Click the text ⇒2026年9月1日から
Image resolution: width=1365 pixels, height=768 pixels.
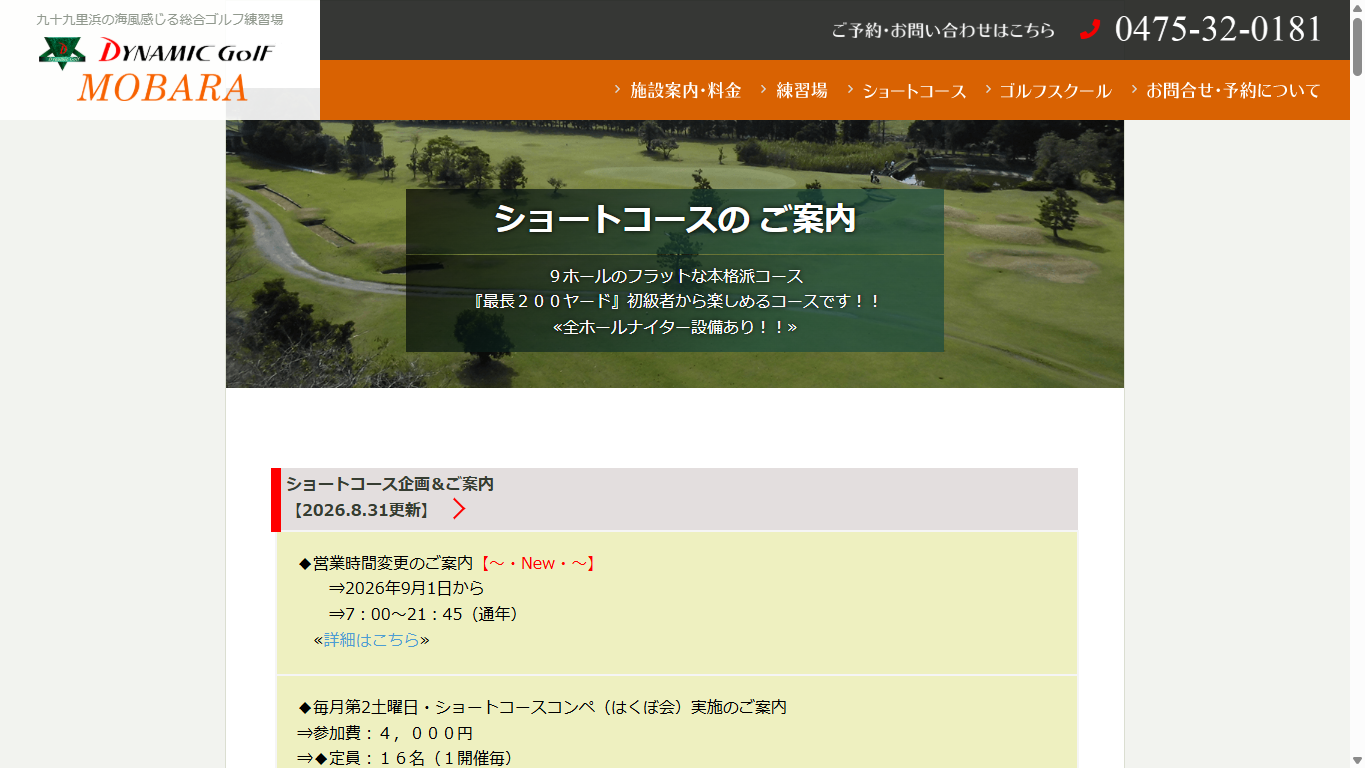point(406,588)
